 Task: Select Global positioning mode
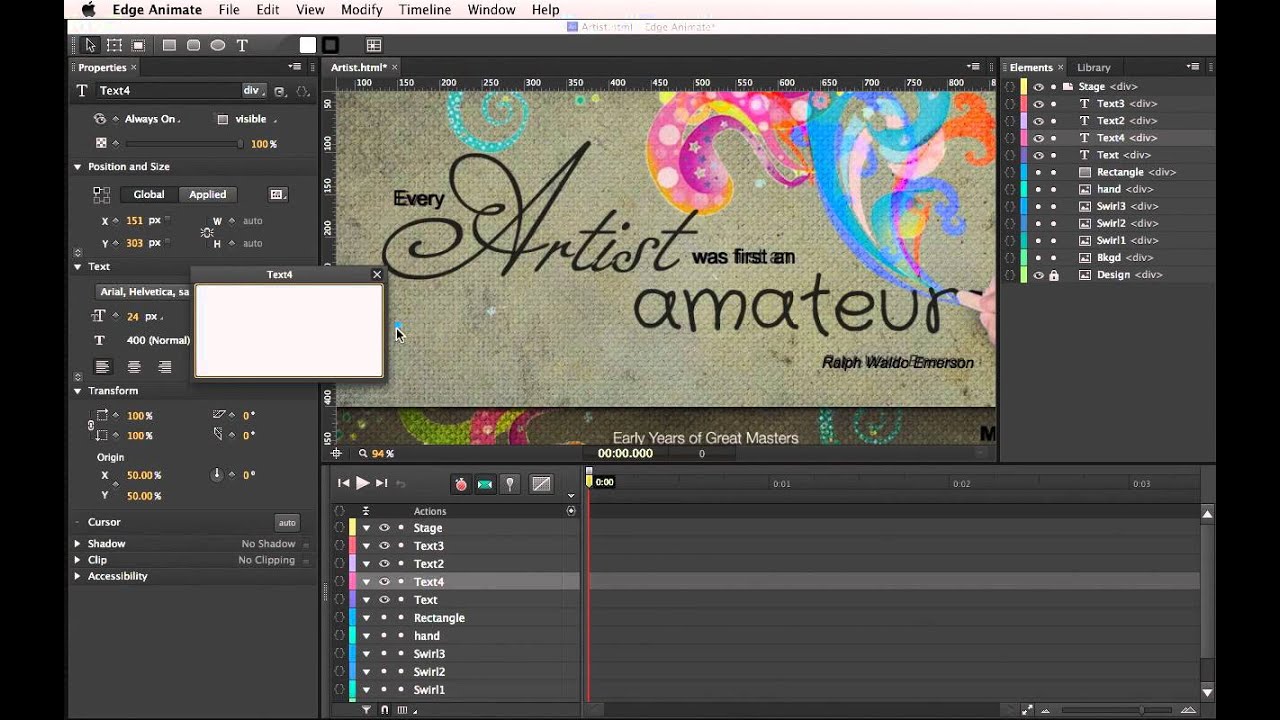[149, 194]
